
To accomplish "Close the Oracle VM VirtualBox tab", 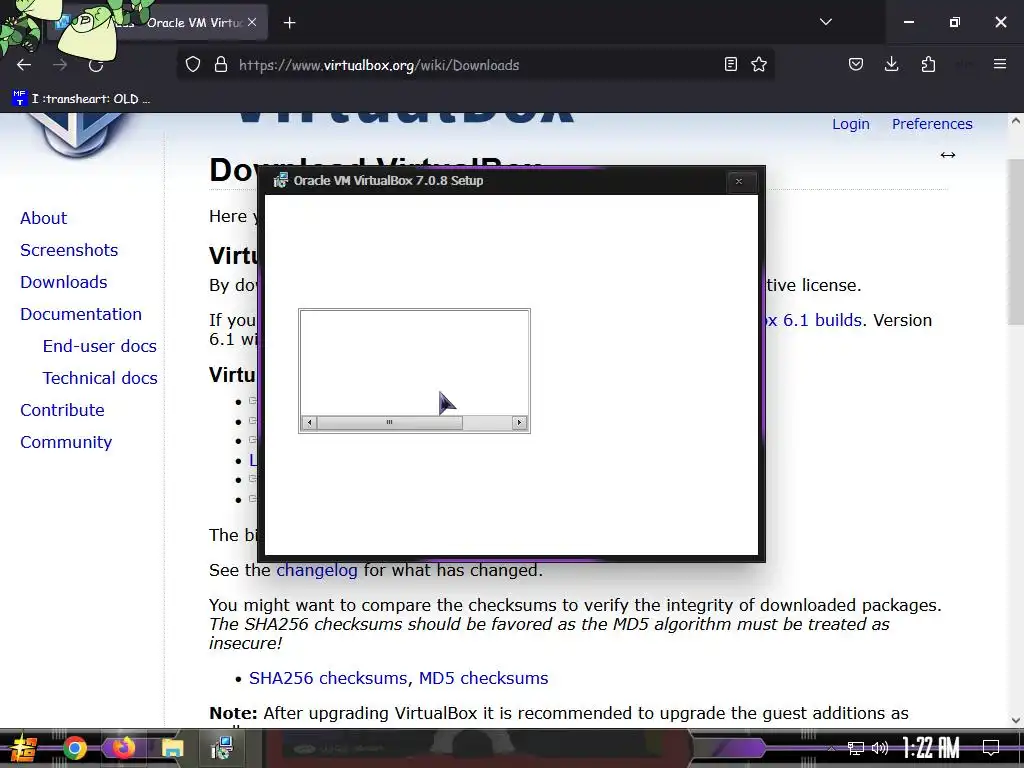I will pos(252,22).
